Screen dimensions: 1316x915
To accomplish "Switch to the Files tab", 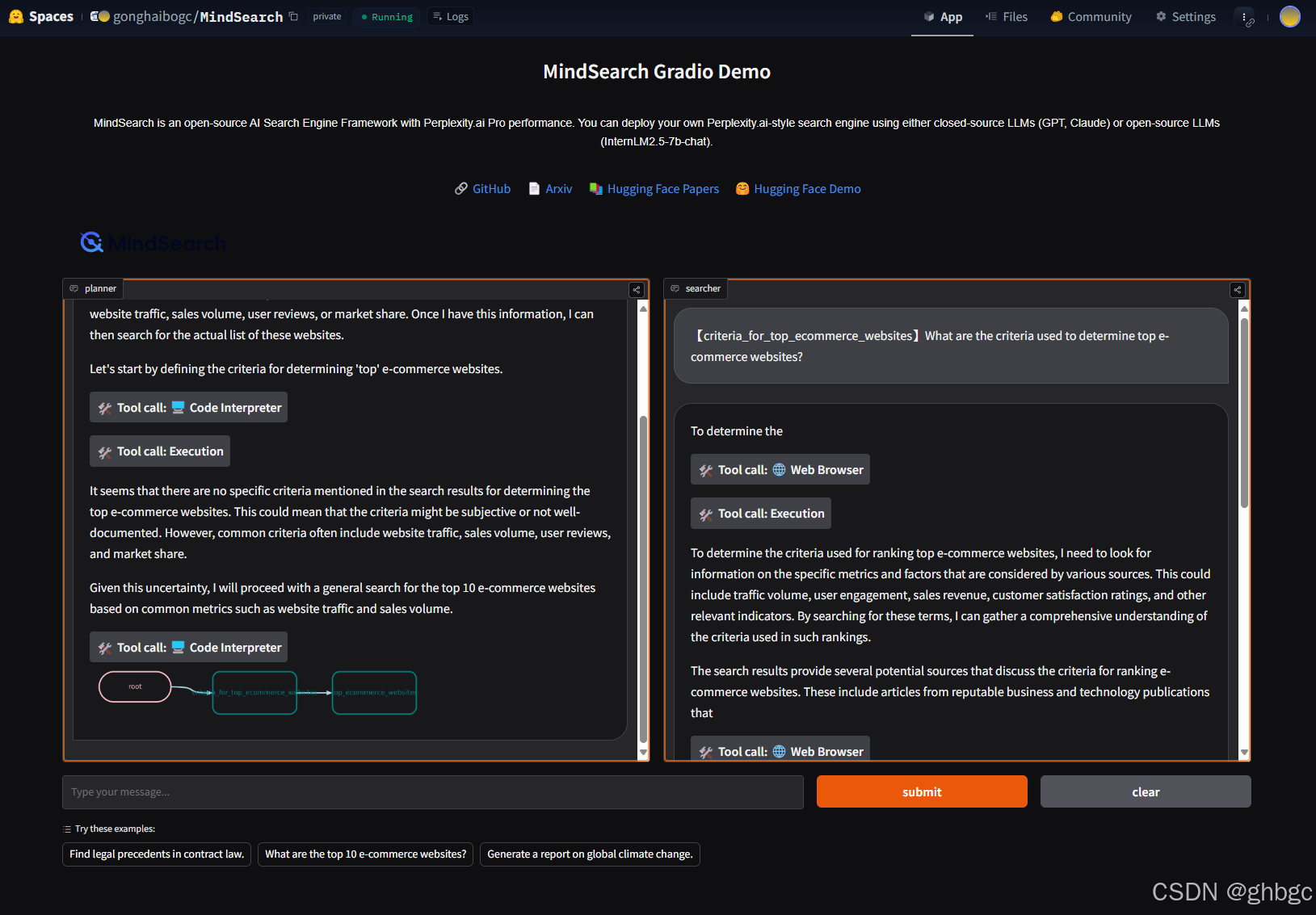I will click(x=1007, y=17).
